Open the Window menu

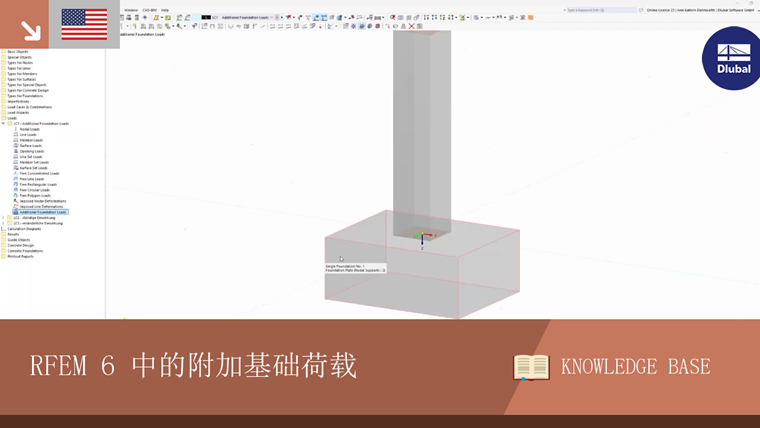pyautogui.click(x=131, y=10)
